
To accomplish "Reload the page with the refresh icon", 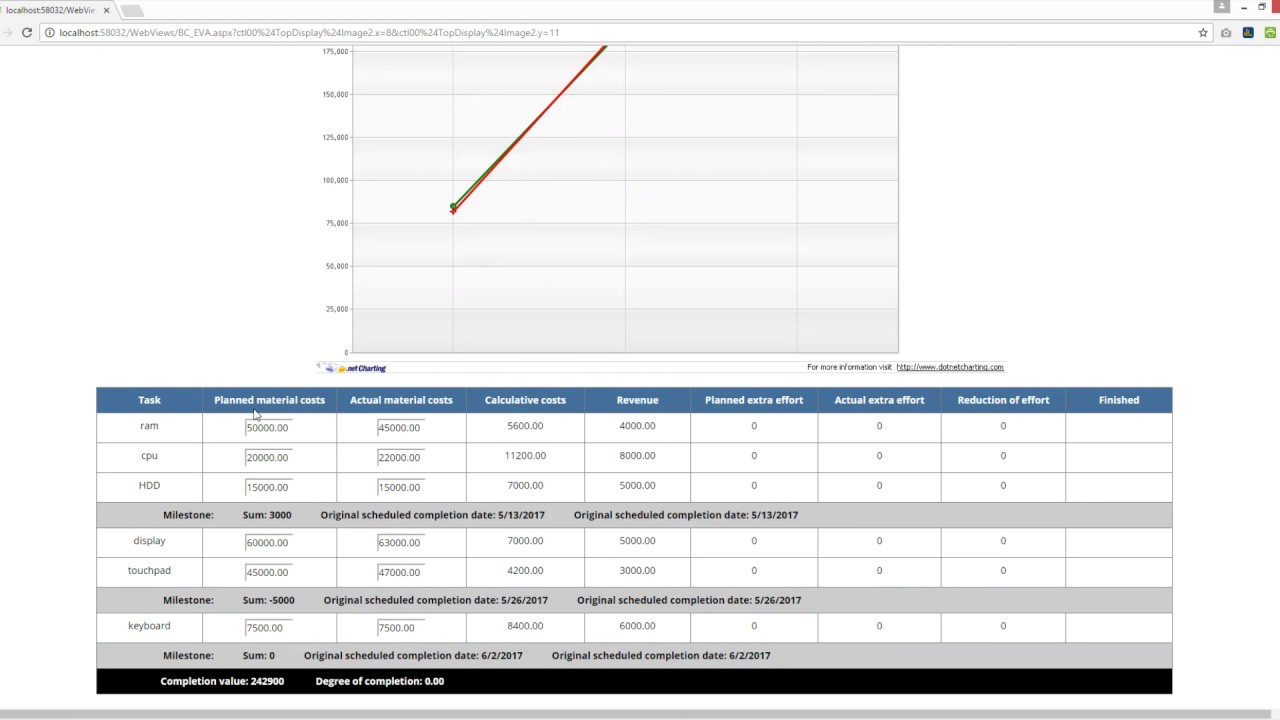I will point(27,32).
